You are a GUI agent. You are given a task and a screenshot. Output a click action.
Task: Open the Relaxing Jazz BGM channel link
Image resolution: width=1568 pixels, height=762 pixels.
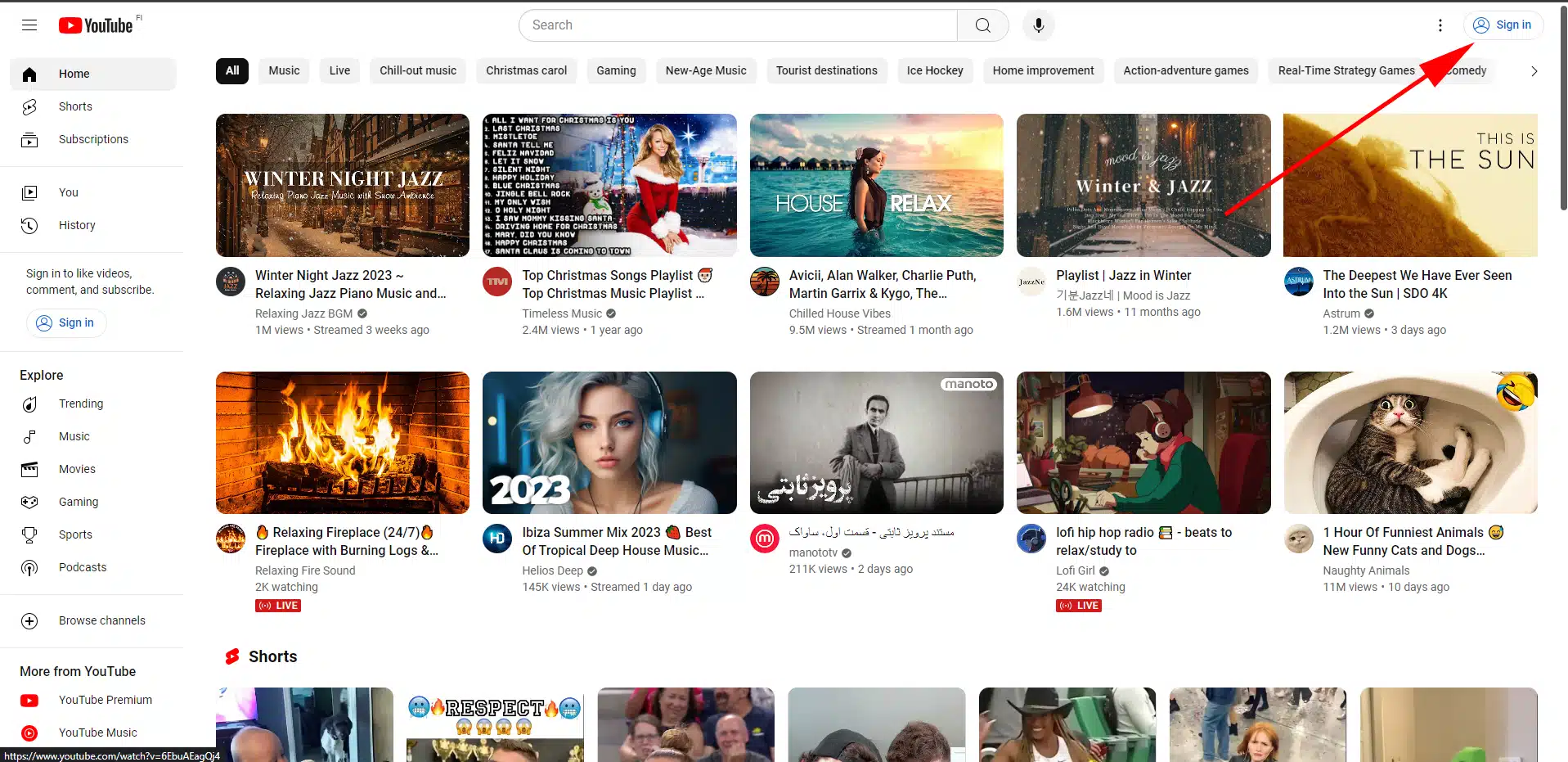303,313
